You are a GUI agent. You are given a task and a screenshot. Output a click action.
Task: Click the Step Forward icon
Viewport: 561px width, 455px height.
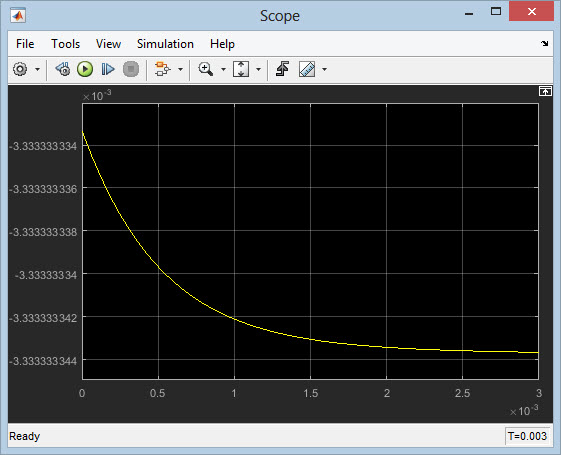coord(108,69)
